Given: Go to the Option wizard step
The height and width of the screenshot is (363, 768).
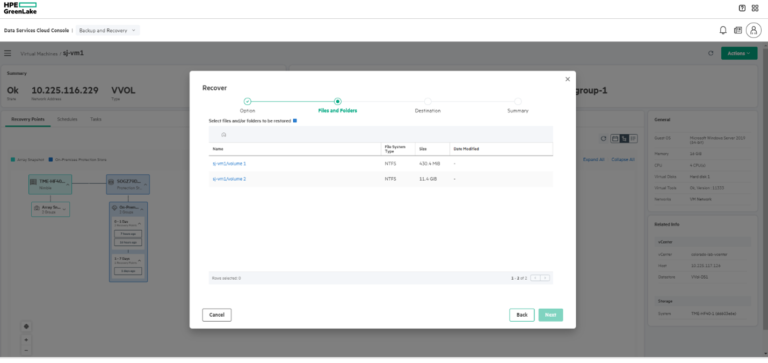Looking at the screenshot, I should click(x=247, y=101).
